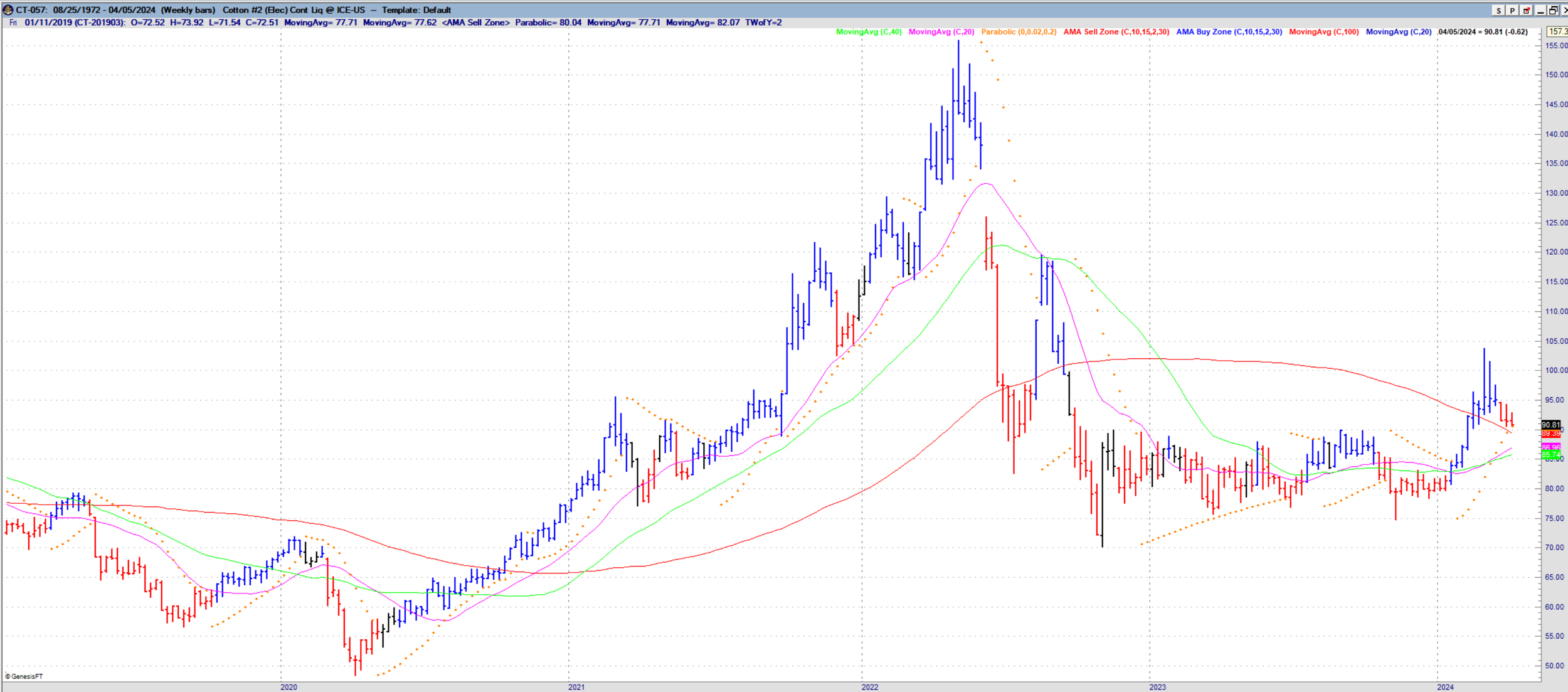The height and width of the screenshot is (692, 1568).
Task: Click the P button in title bar
Action: point(1512,11)
